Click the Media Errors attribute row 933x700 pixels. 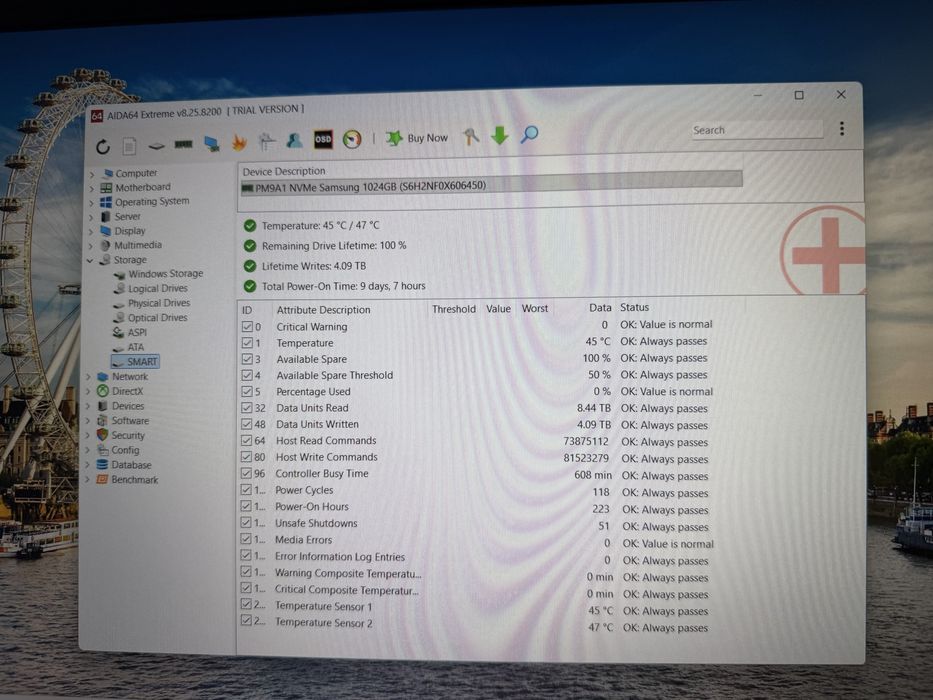(x=477, y=542)
